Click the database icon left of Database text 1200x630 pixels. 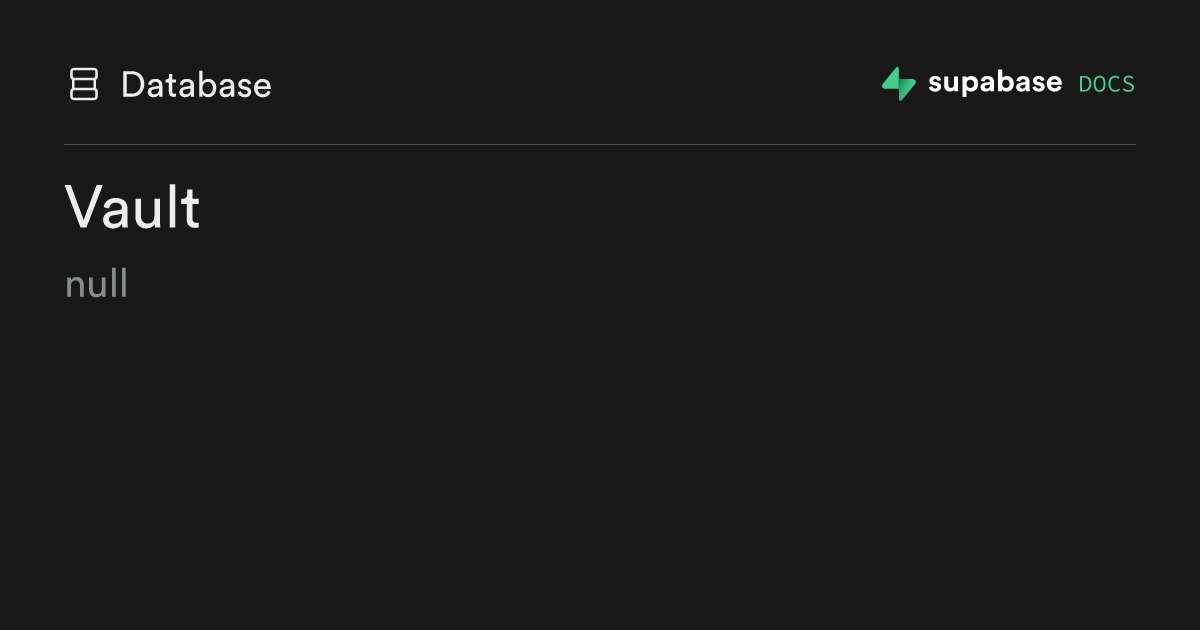[x=84, y=84]
